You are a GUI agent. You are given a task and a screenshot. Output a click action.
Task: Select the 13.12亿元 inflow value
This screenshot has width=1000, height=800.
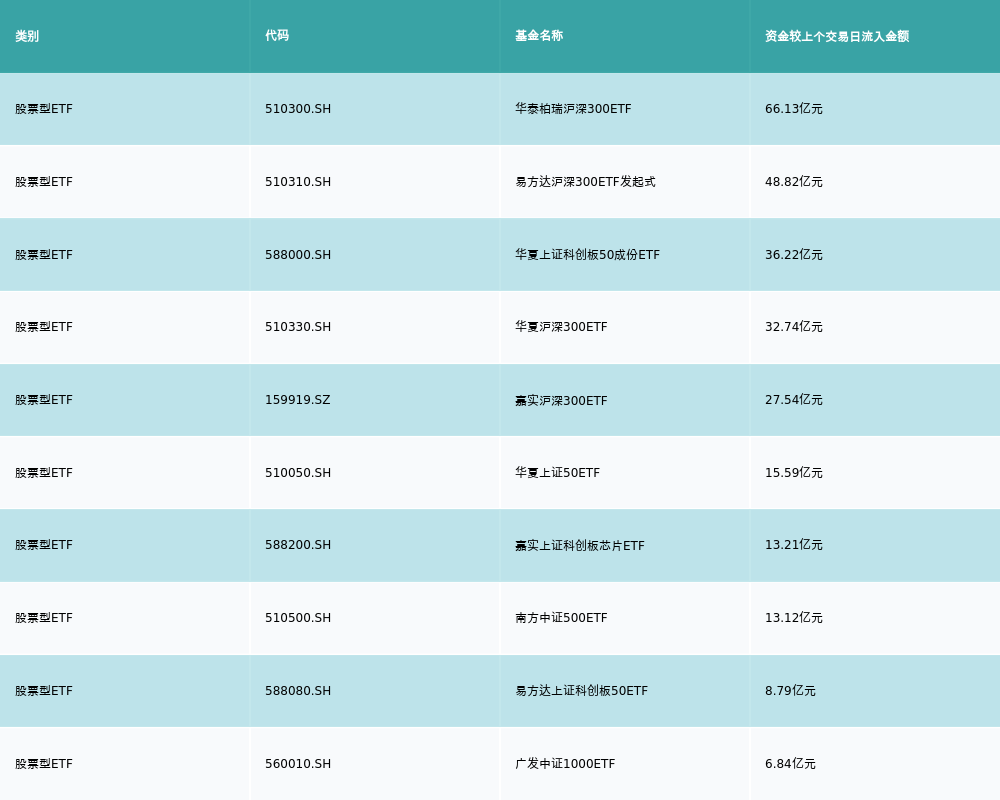pyautogui.click(x=794, y=618)
